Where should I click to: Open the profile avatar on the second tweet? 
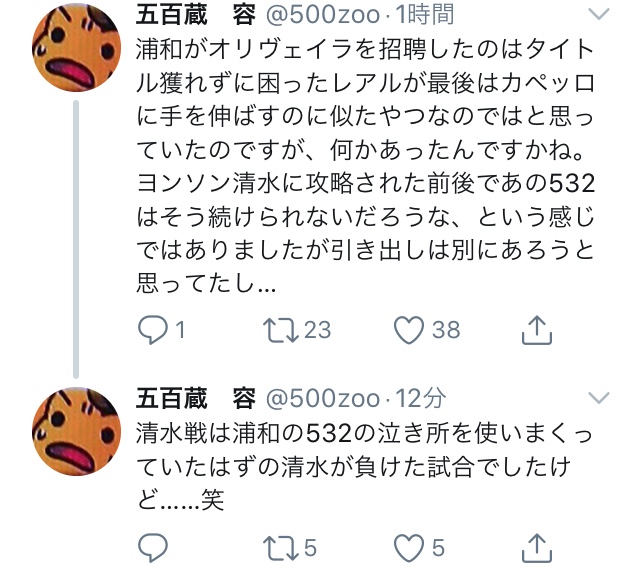click(x=76, y=431)
